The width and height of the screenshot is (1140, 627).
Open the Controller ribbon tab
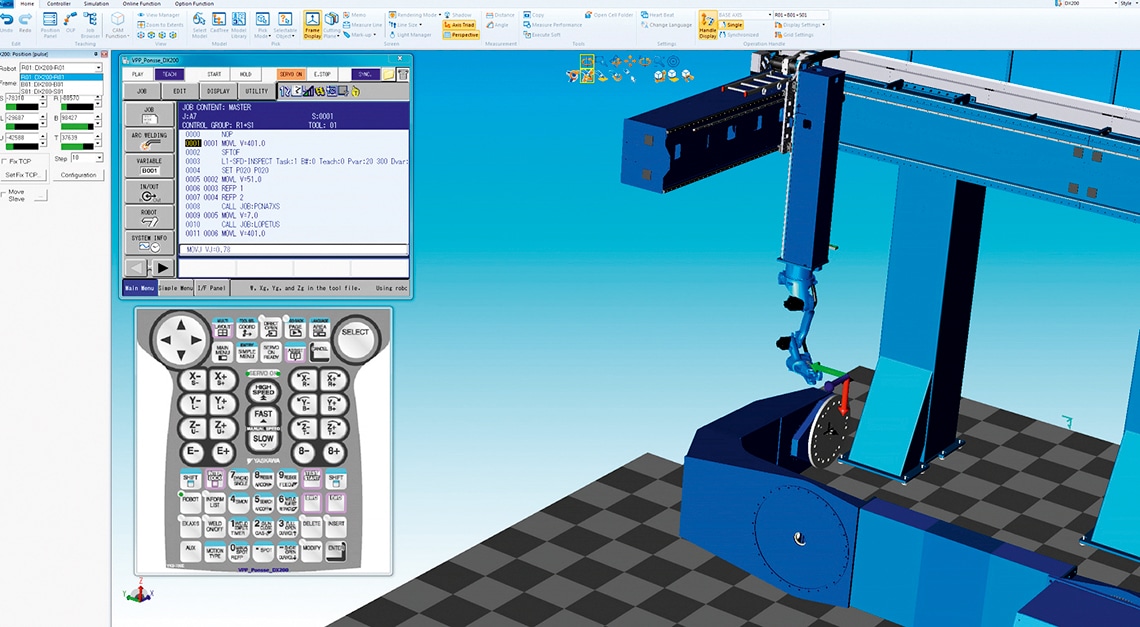[59, 4]
